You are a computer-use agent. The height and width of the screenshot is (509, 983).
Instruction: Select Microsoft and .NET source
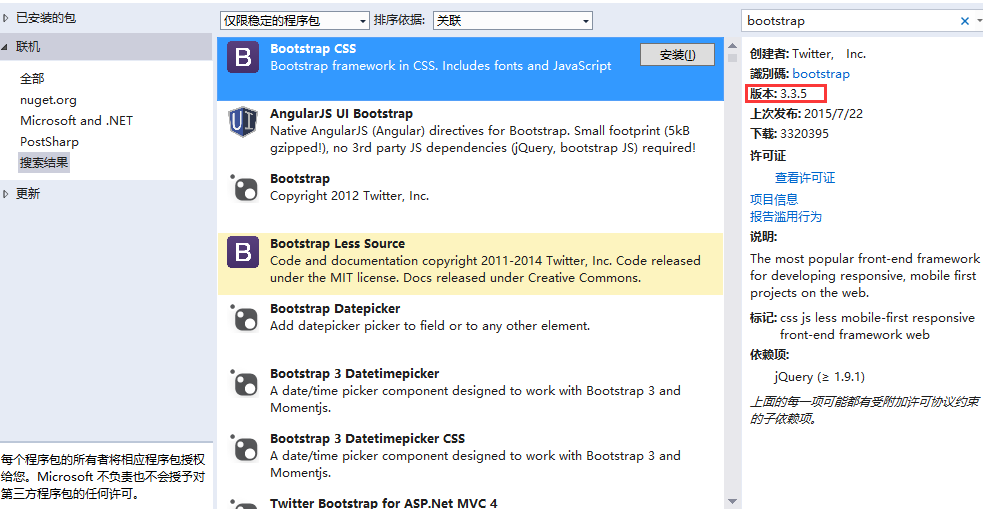(x=76, y=121)
